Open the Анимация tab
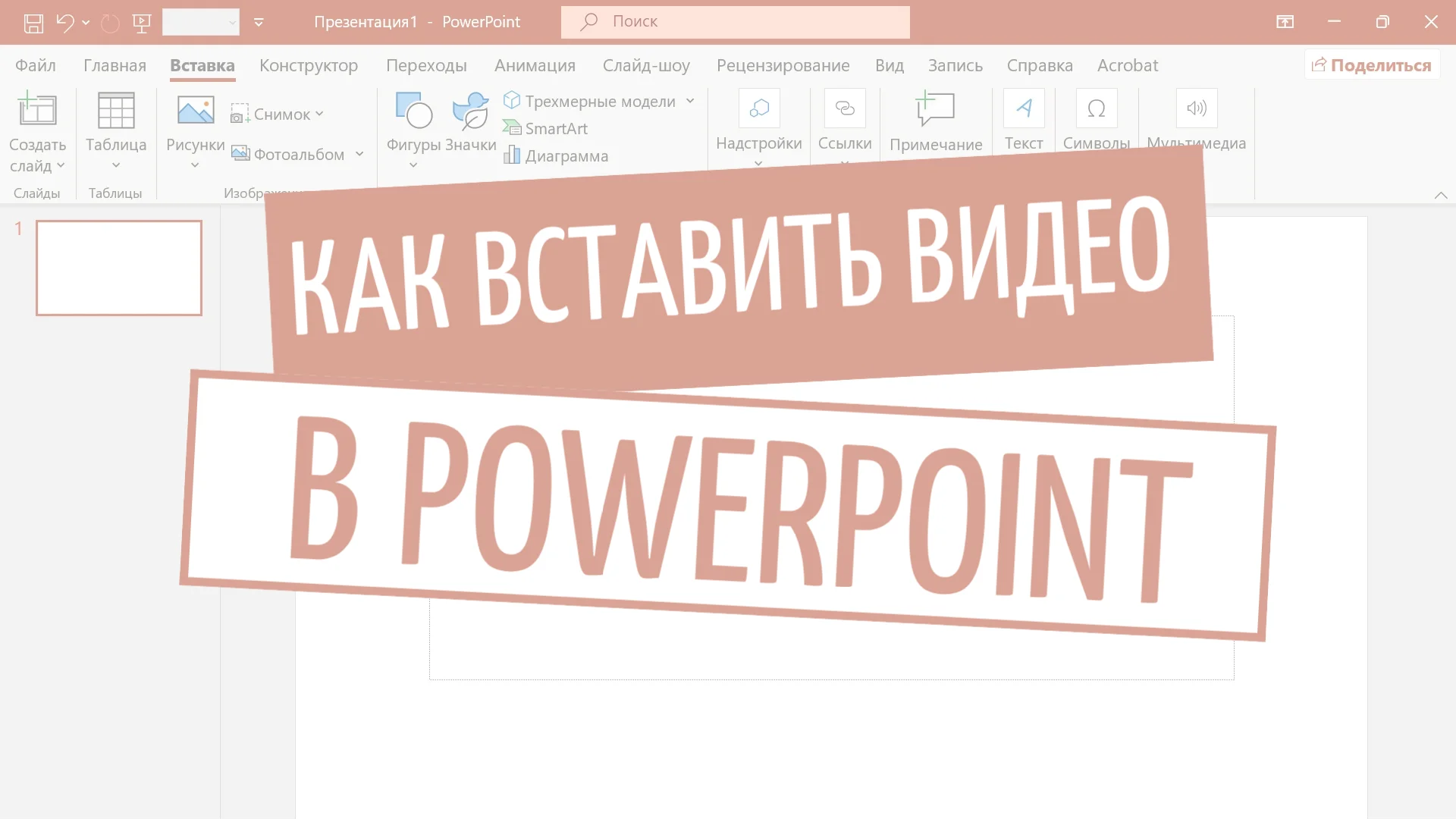Viewport: 1456px width, 819px height. point(535,65)
